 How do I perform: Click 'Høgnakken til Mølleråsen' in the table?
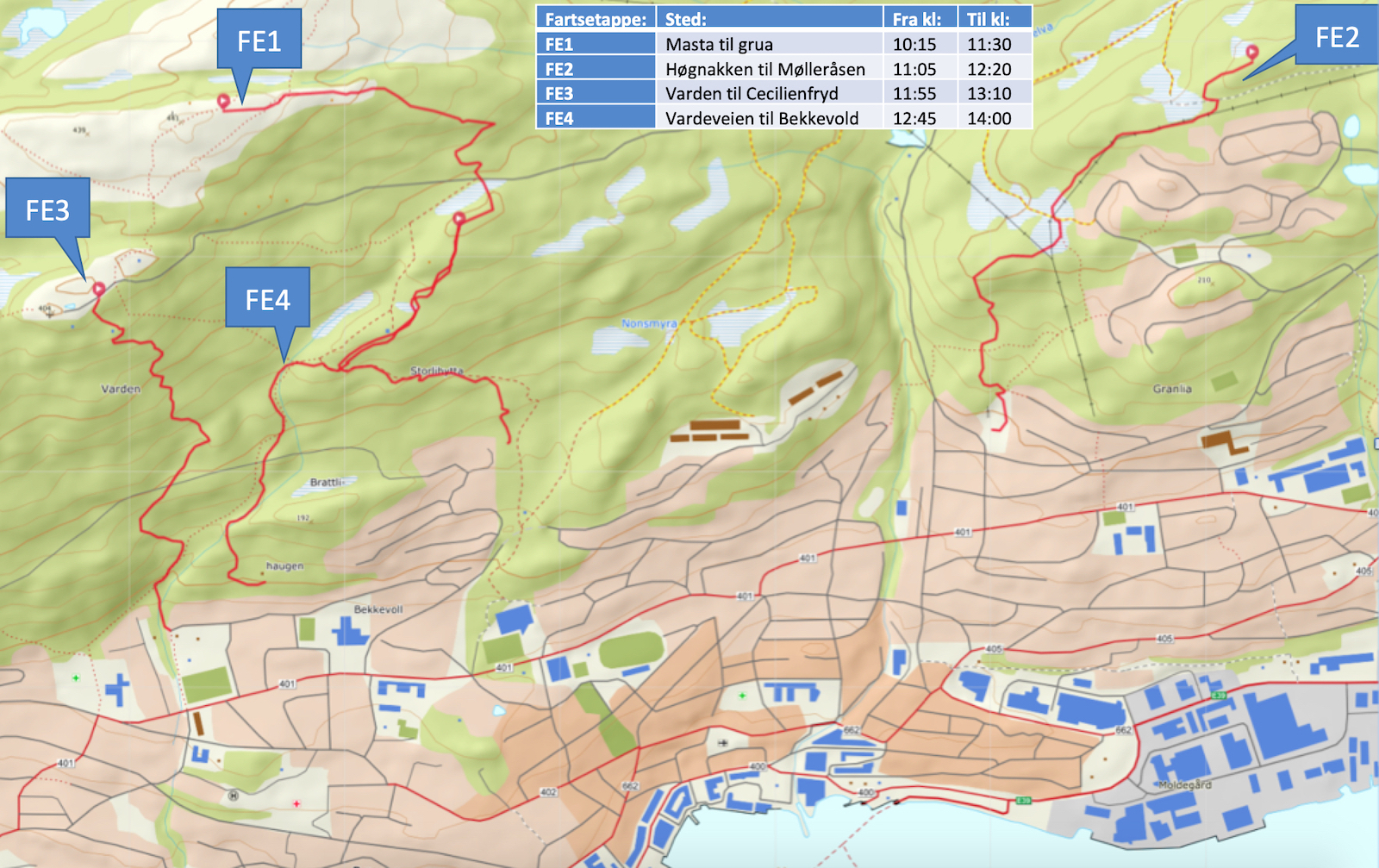click(x=765, y=69)
